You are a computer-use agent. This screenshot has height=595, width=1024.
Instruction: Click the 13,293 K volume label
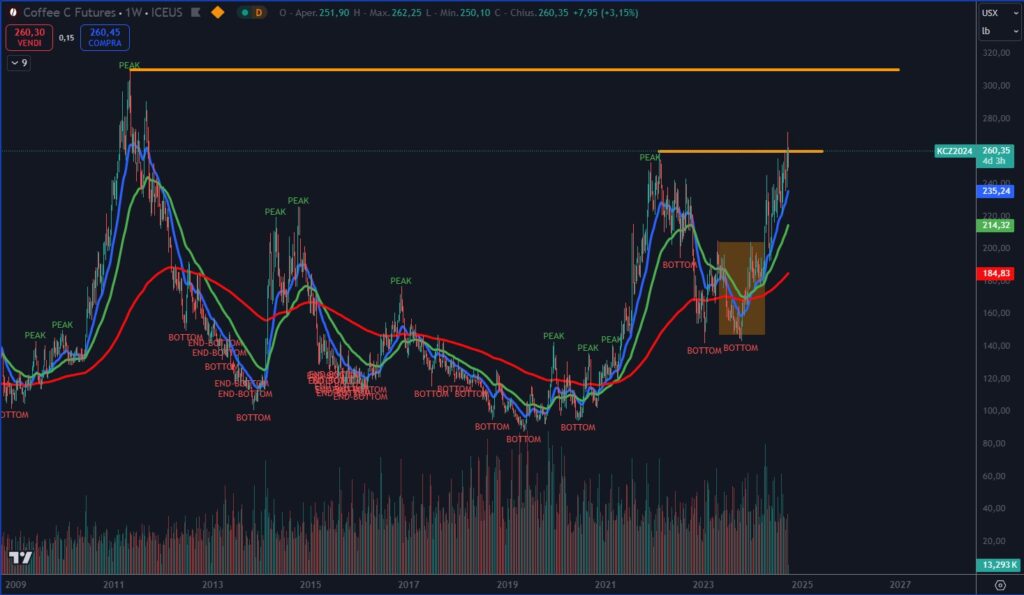[x=998, y=565]
